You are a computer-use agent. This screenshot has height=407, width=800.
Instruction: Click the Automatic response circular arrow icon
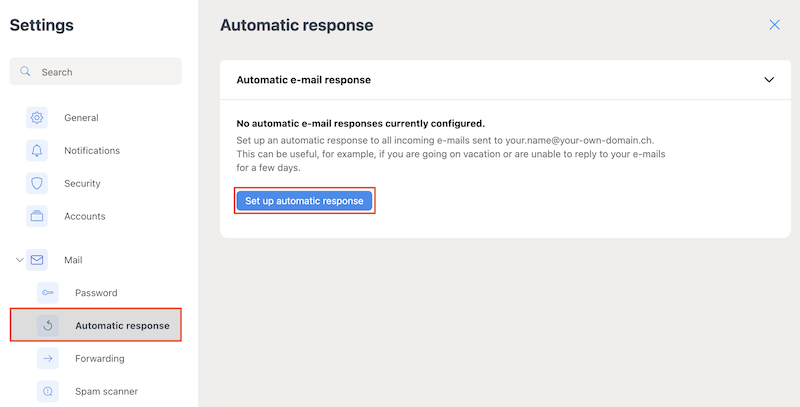(x=48, y=325)
